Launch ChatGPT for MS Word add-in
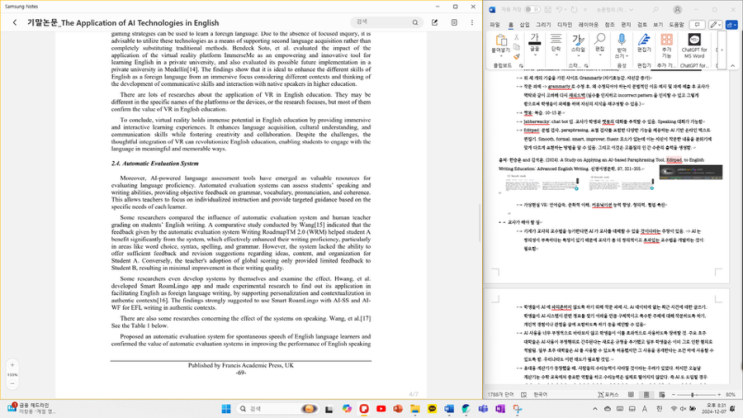The height and width of the screenshot is (418, 743). click(x=694, y=45)
